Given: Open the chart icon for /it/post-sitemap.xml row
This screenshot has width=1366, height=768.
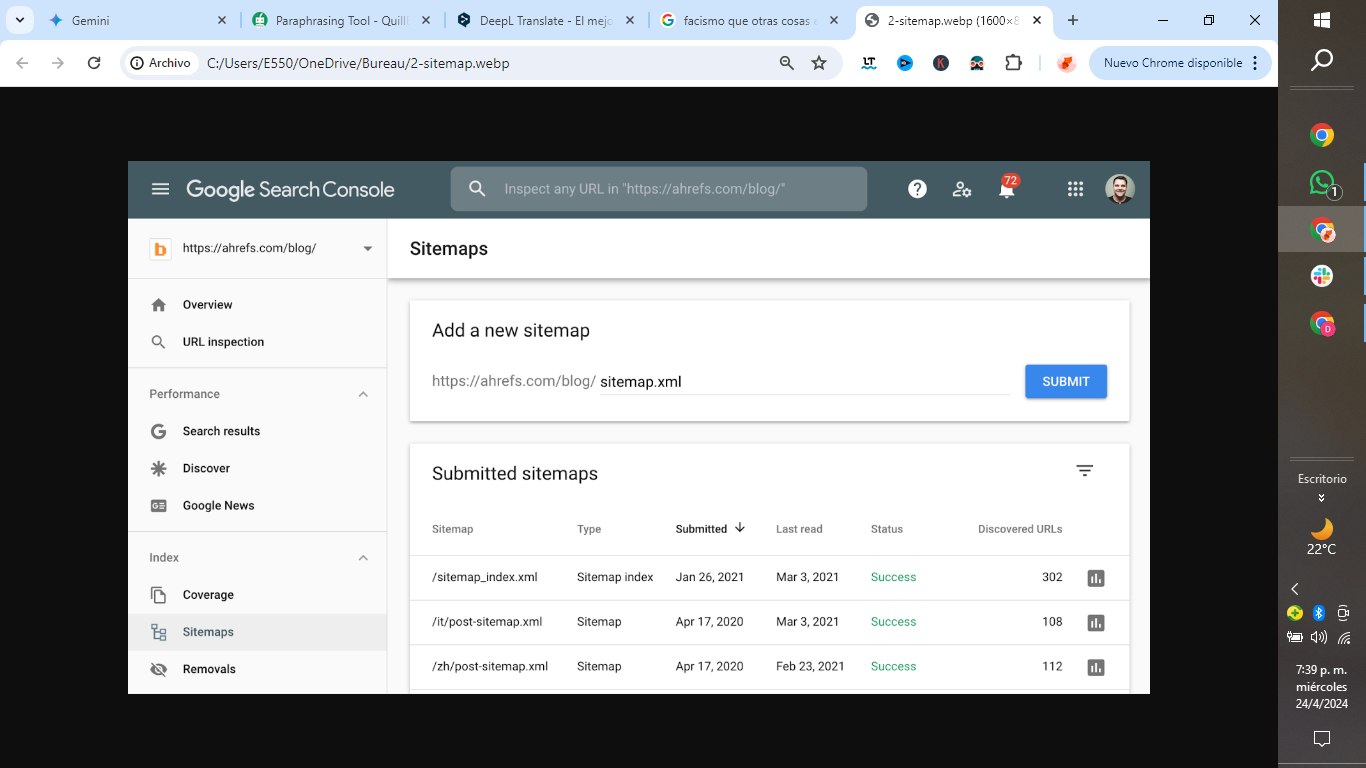Looking at the screenshot, I should coord(1096,622).
